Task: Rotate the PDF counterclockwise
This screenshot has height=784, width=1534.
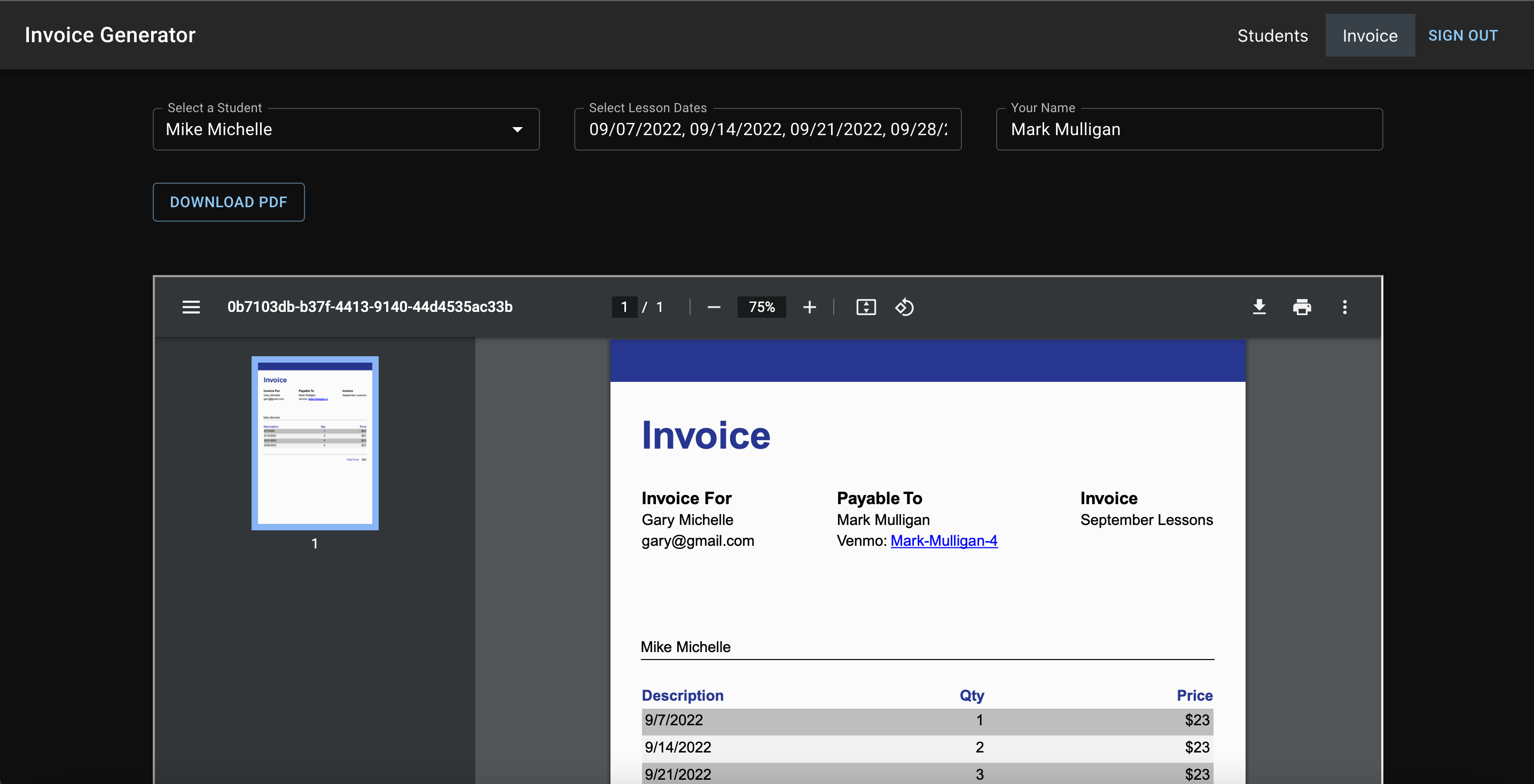Action: coord(904,307)
